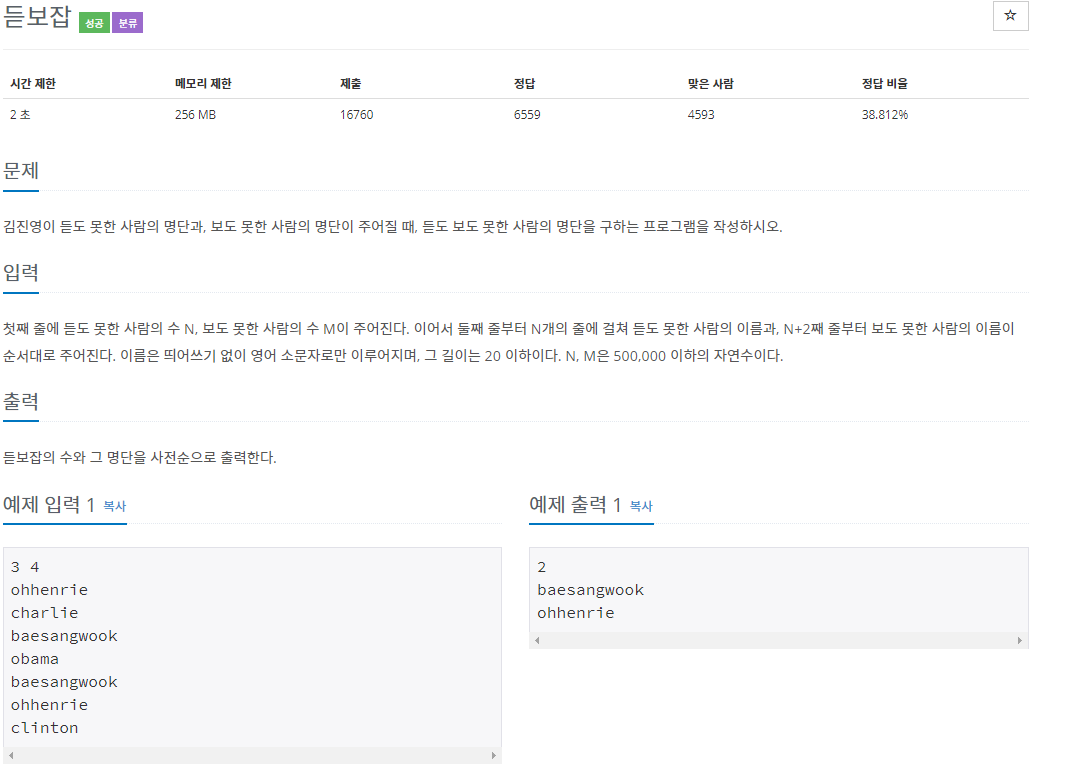Click the star favorite icon

[x=1010, y=16]
